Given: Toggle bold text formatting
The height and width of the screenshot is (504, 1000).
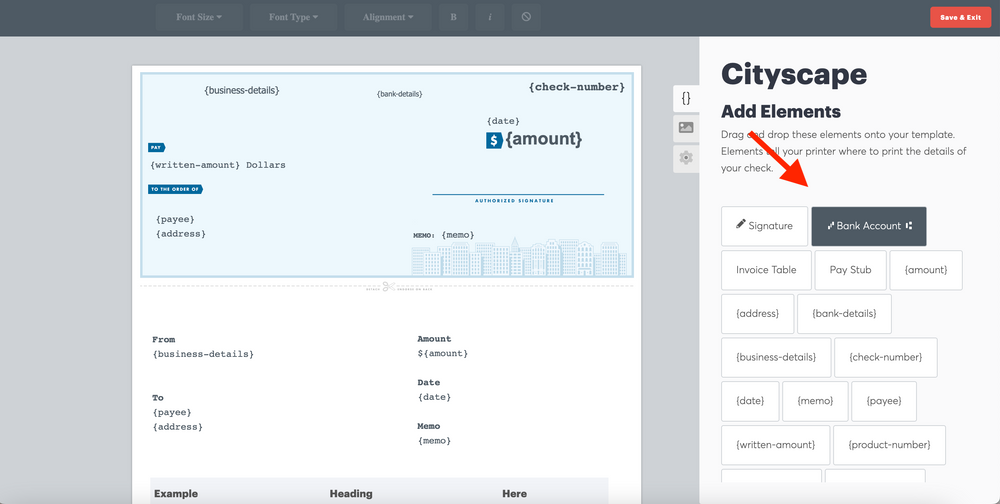Looking at the screenshot, I should click(x=453, y=17).
